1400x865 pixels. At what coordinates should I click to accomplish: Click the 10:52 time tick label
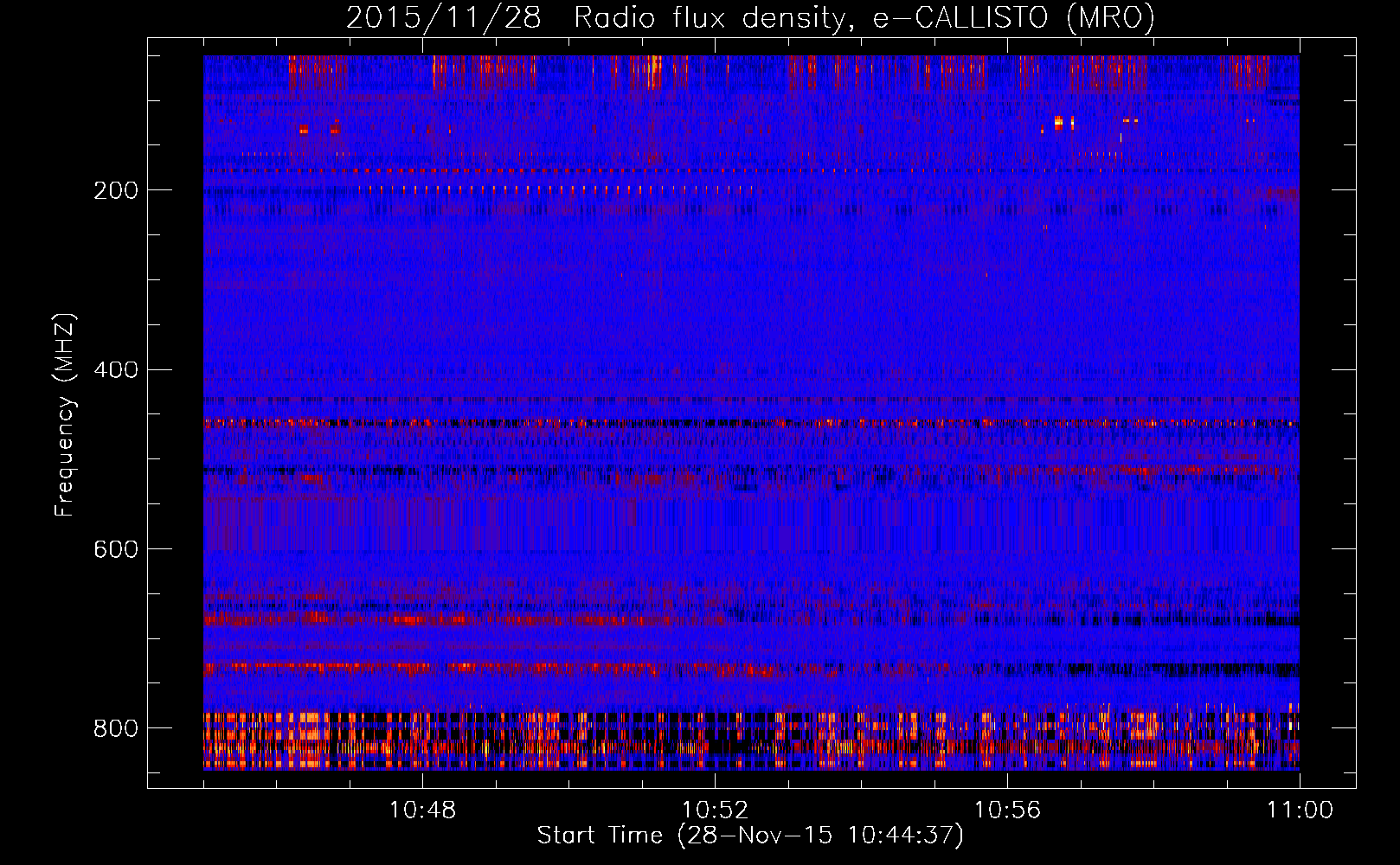[715, 810]
